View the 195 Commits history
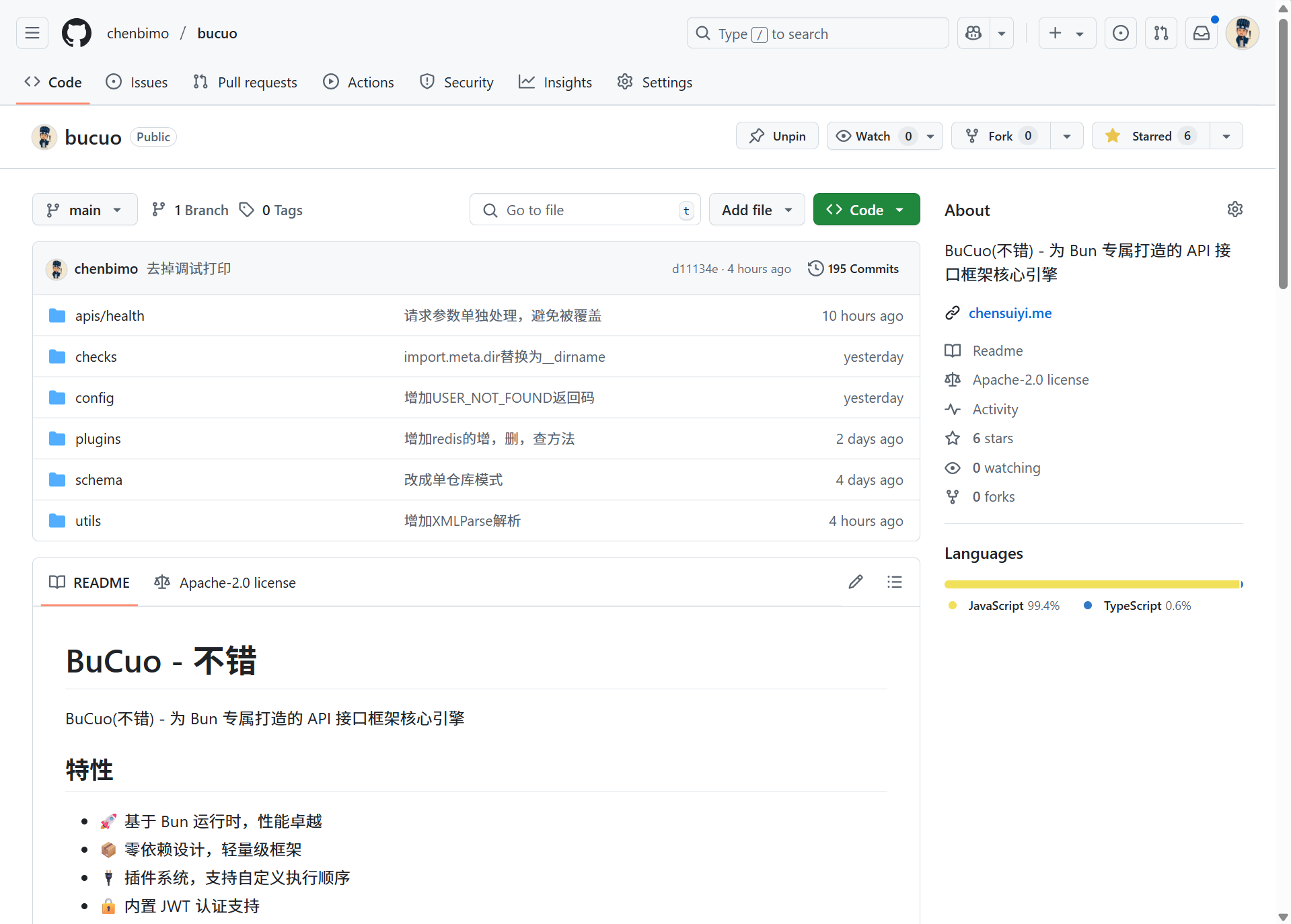The height and width of the screenshot is (924, 1291). (854, 269)
